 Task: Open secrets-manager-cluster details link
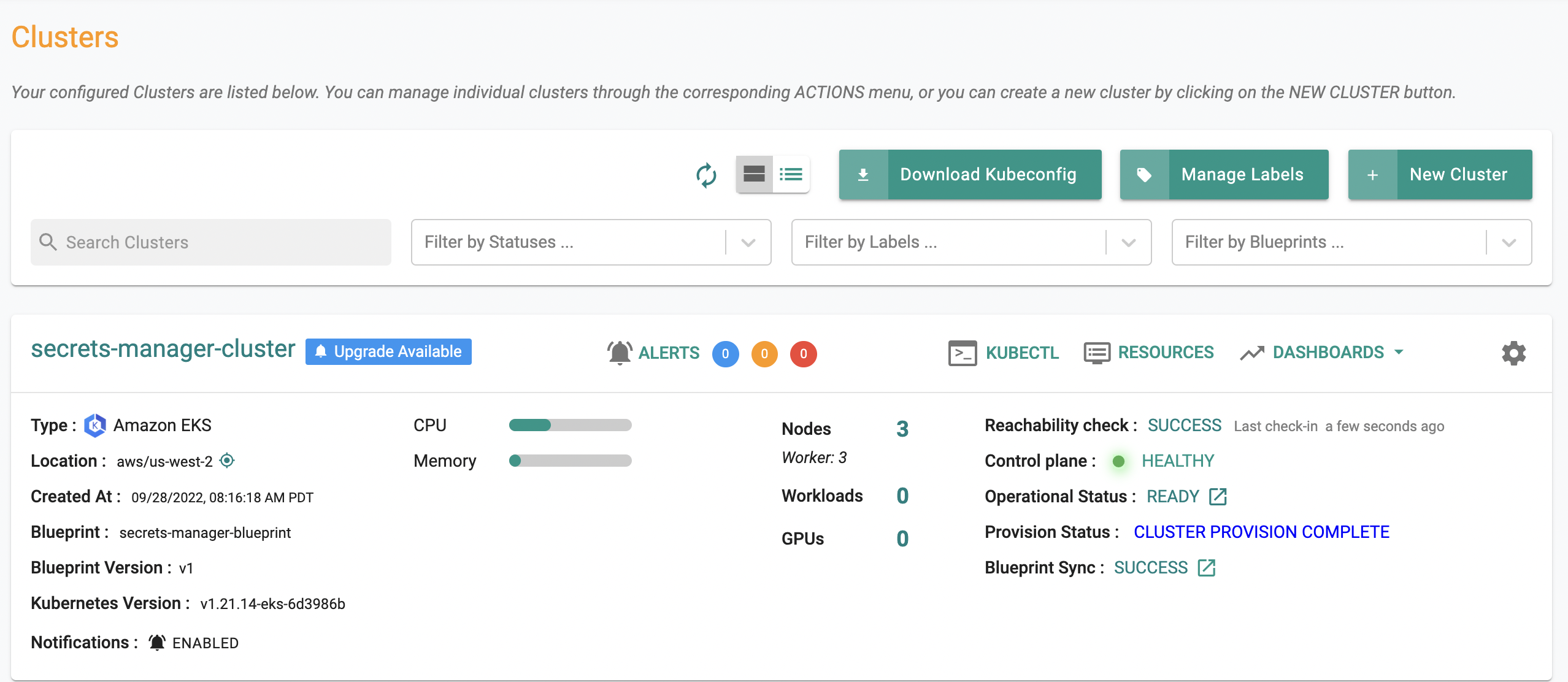pyautogui.click(x=163, y=349)
